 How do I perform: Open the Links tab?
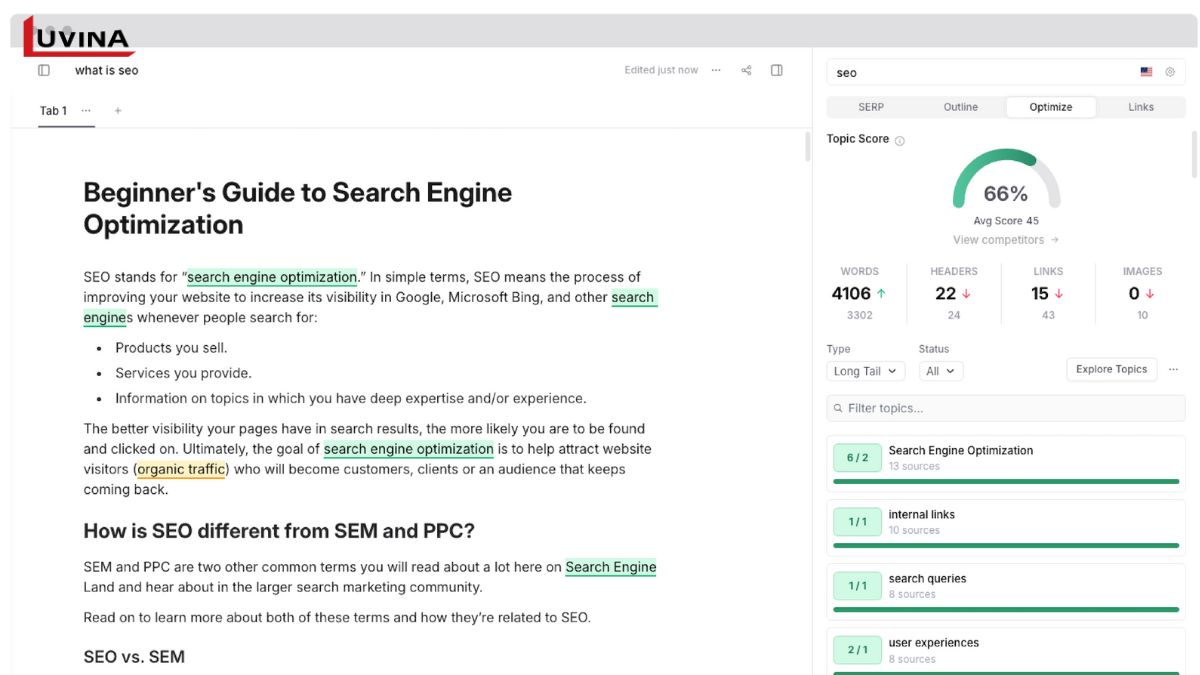point(1141,107)
